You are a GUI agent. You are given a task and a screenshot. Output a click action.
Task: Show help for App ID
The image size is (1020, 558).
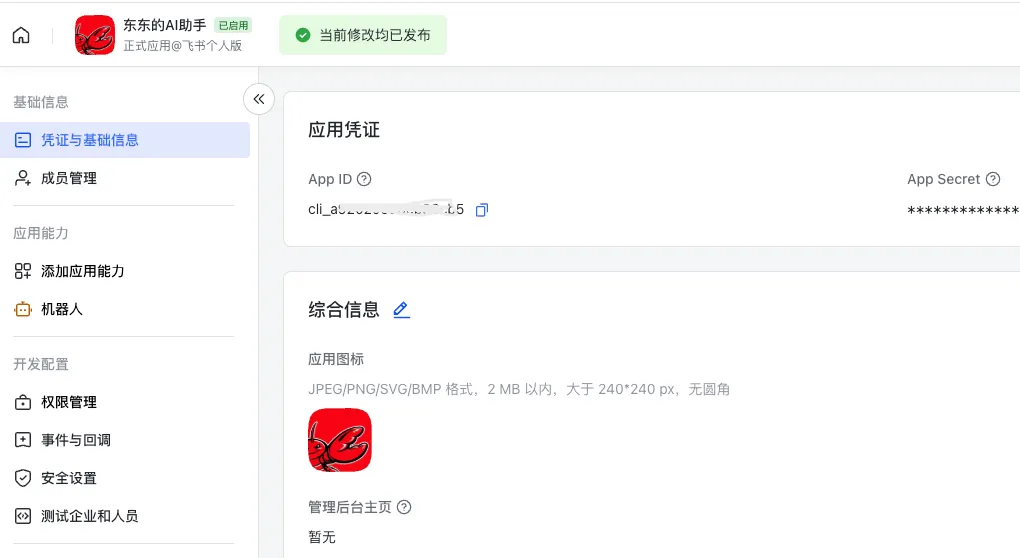[x=364, y=179]
